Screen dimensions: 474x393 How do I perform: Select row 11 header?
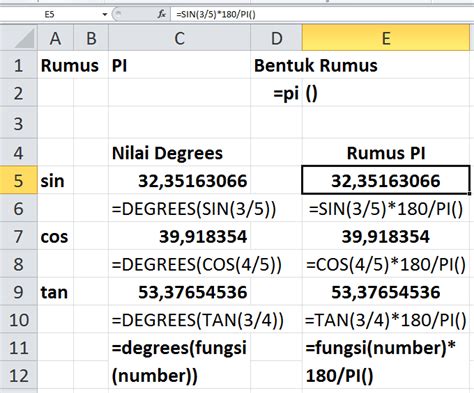[19, 348]
